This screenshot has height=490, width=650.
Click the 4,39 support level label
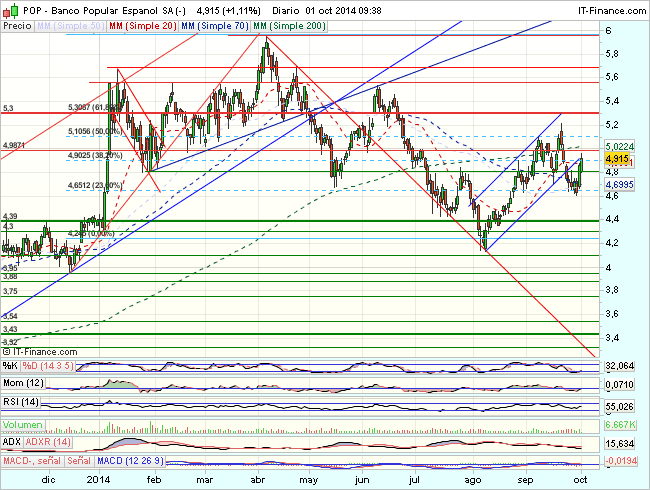tap(10, 216)
